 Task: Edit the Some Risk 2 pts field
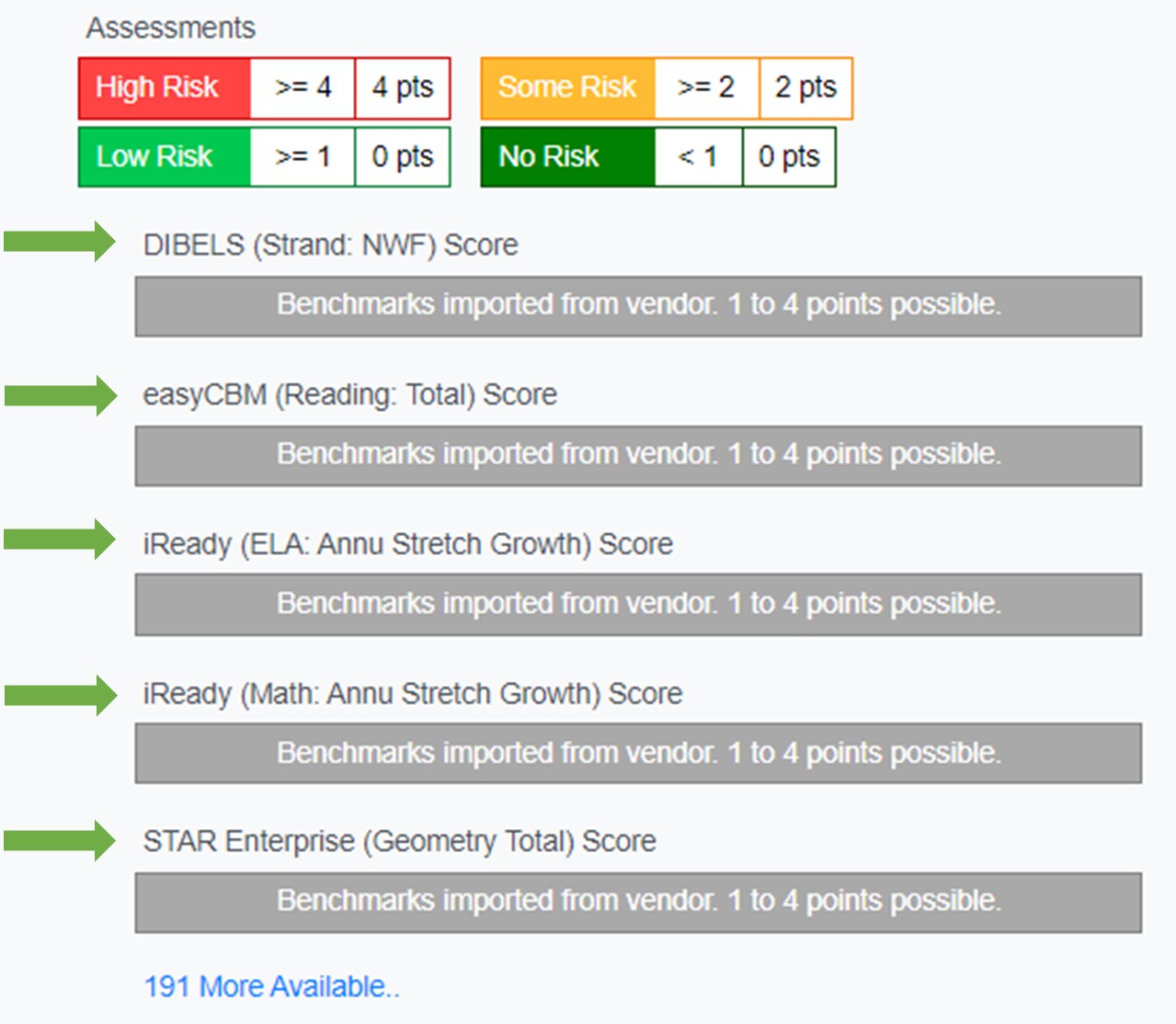805,88
